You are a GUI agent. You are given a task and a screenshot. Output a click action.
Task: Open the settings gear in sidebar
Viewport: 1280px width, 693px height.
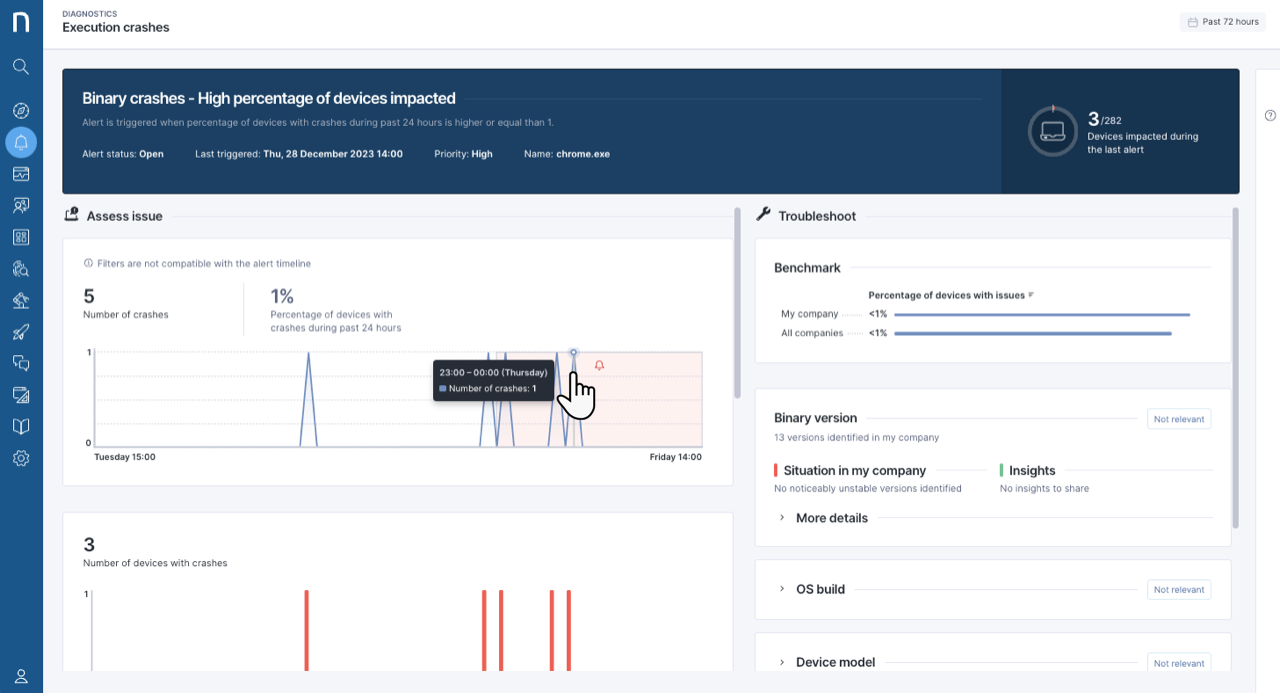coord(21,458)
